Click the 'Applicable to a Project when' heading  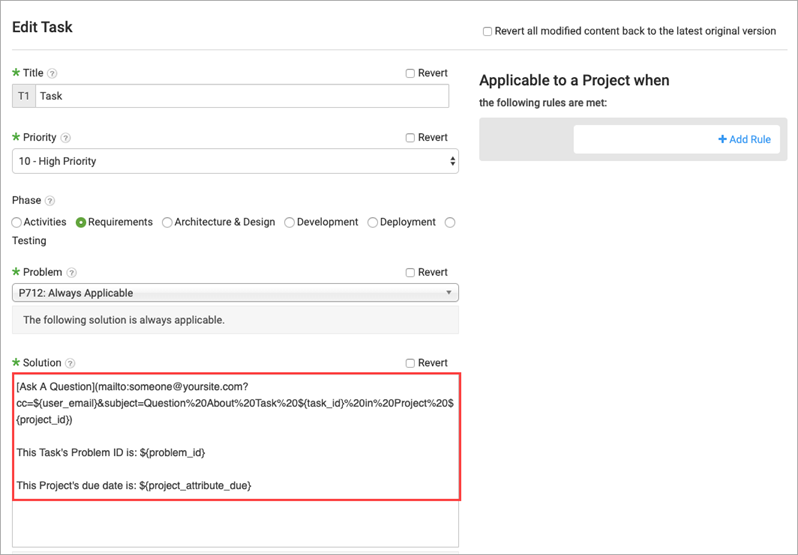tap(574, 80)
